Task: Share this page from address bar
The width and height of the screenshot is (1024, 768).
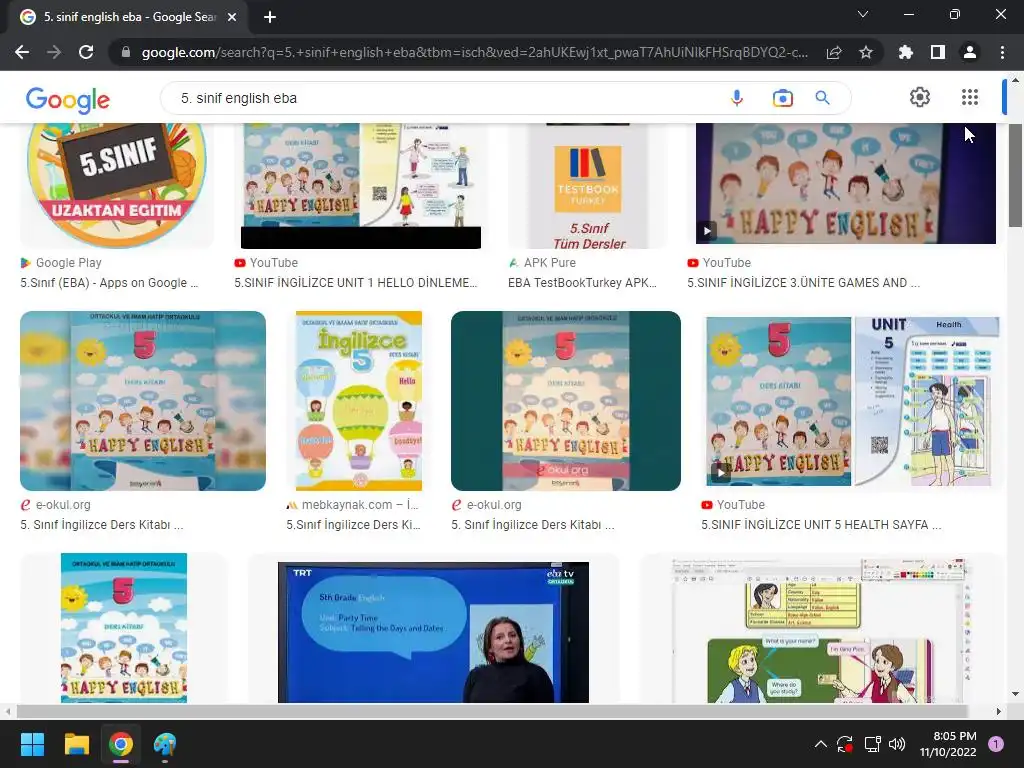Action: tap(833, 52)
